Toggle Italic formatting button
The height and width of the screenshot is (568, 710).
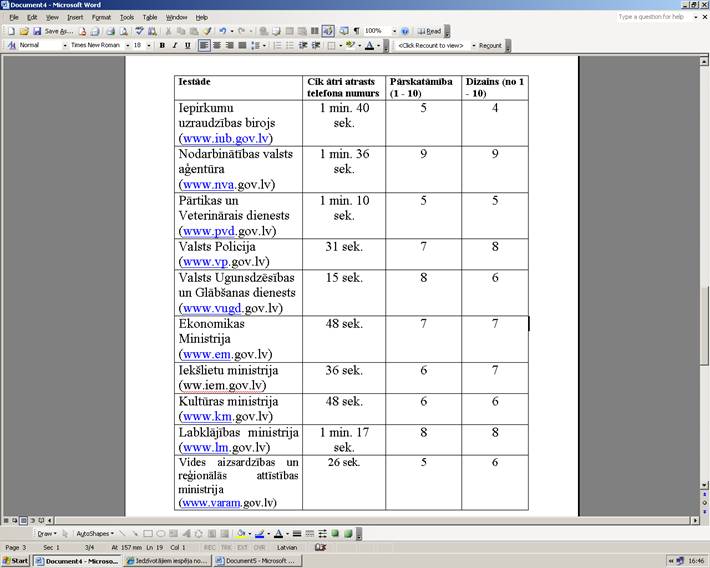pyautogui.click(x=174, y=45)
